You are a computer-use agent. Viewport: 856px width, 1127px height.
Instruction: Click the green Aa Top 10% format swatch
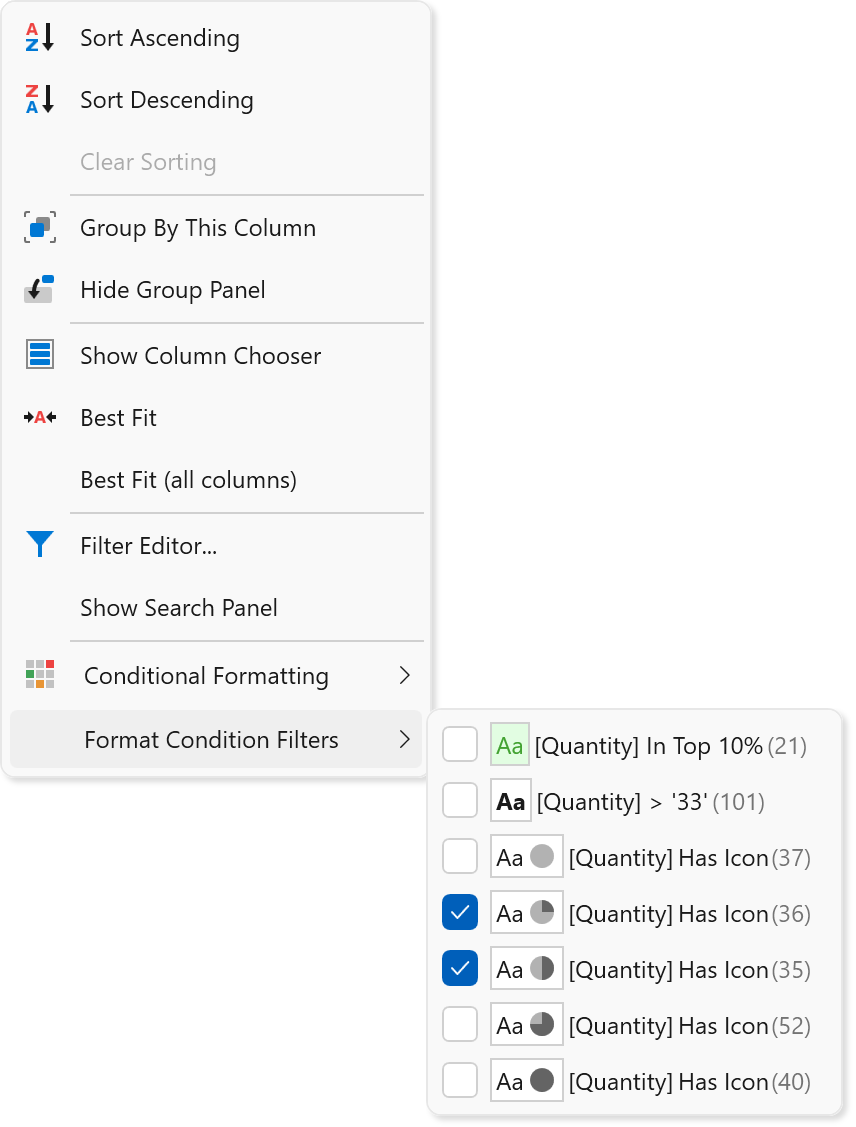tap(510, 746)
